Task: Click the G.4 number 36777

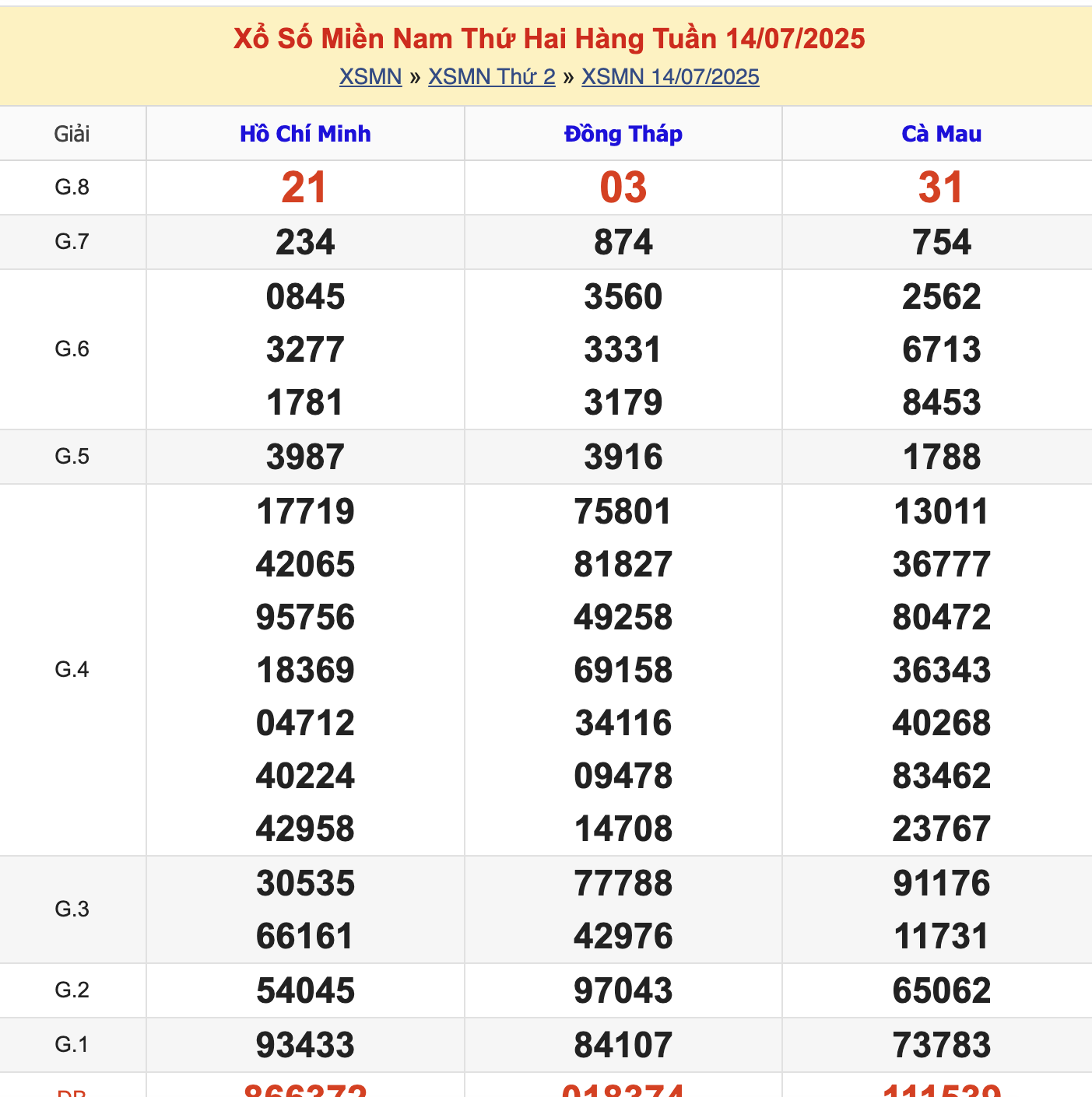Action: click(942, 564)
